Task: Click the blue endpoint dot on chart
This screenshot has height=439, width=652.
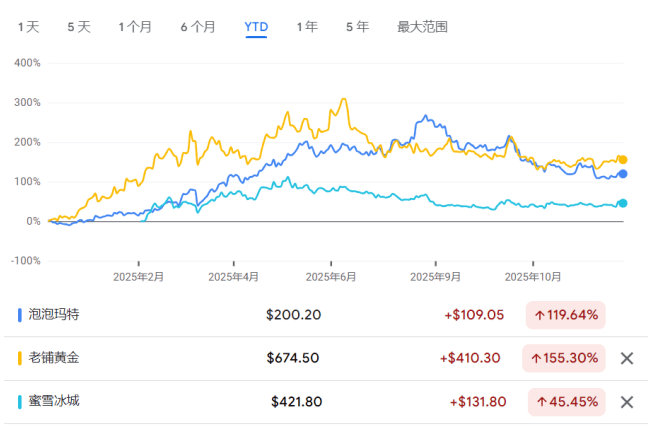Action: [622, 174]
